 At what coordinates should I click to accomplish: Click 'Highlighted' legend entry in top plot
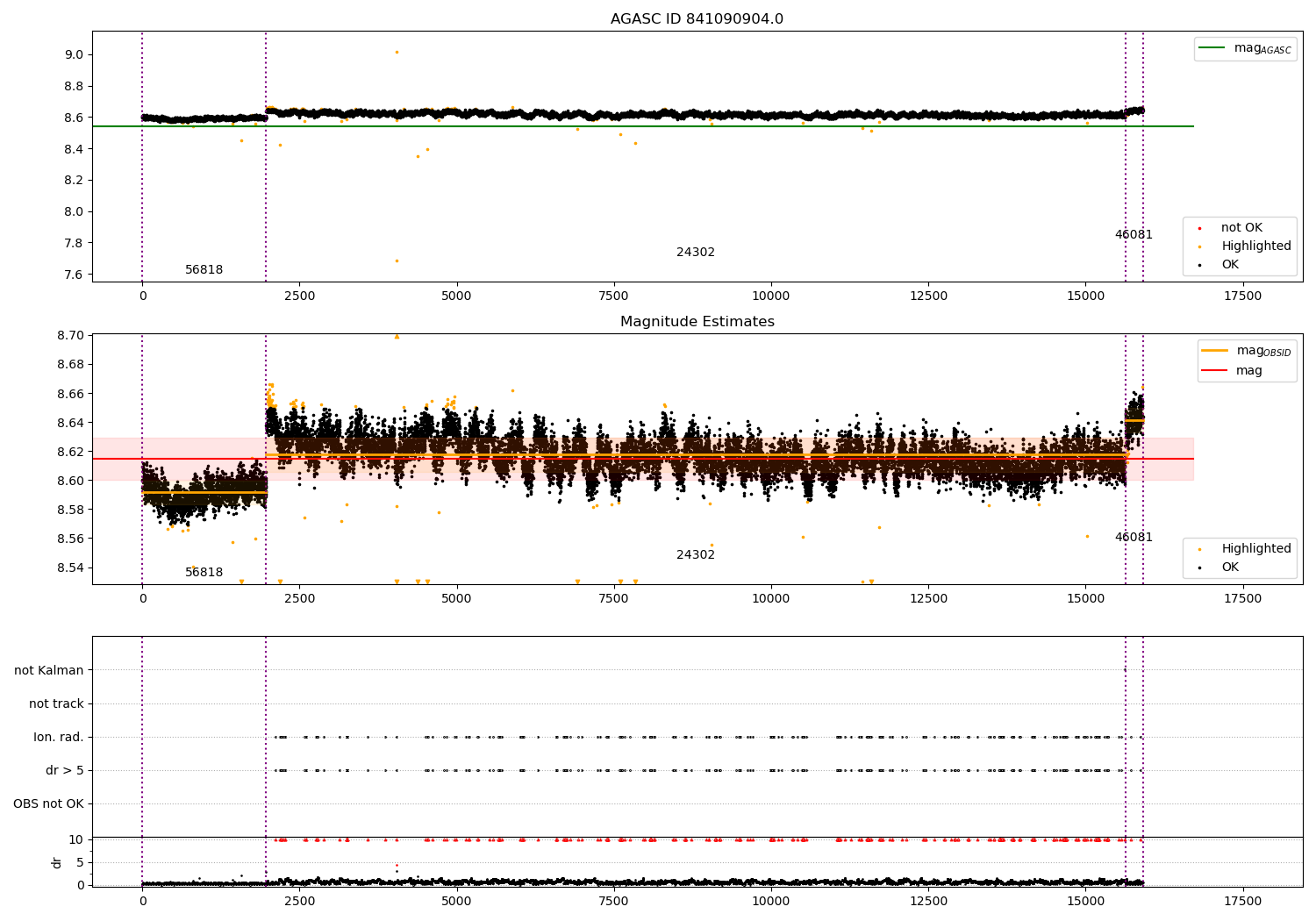[1256, 246]
